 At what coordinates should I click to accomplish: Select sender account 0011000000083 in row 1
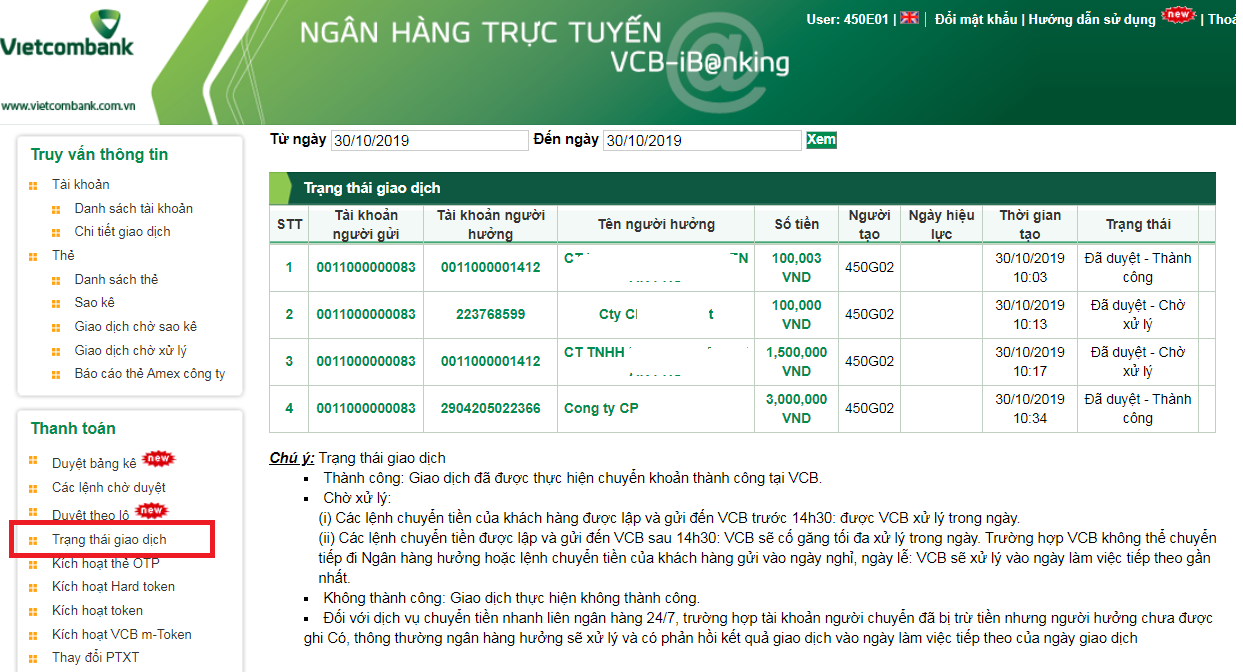366,268
